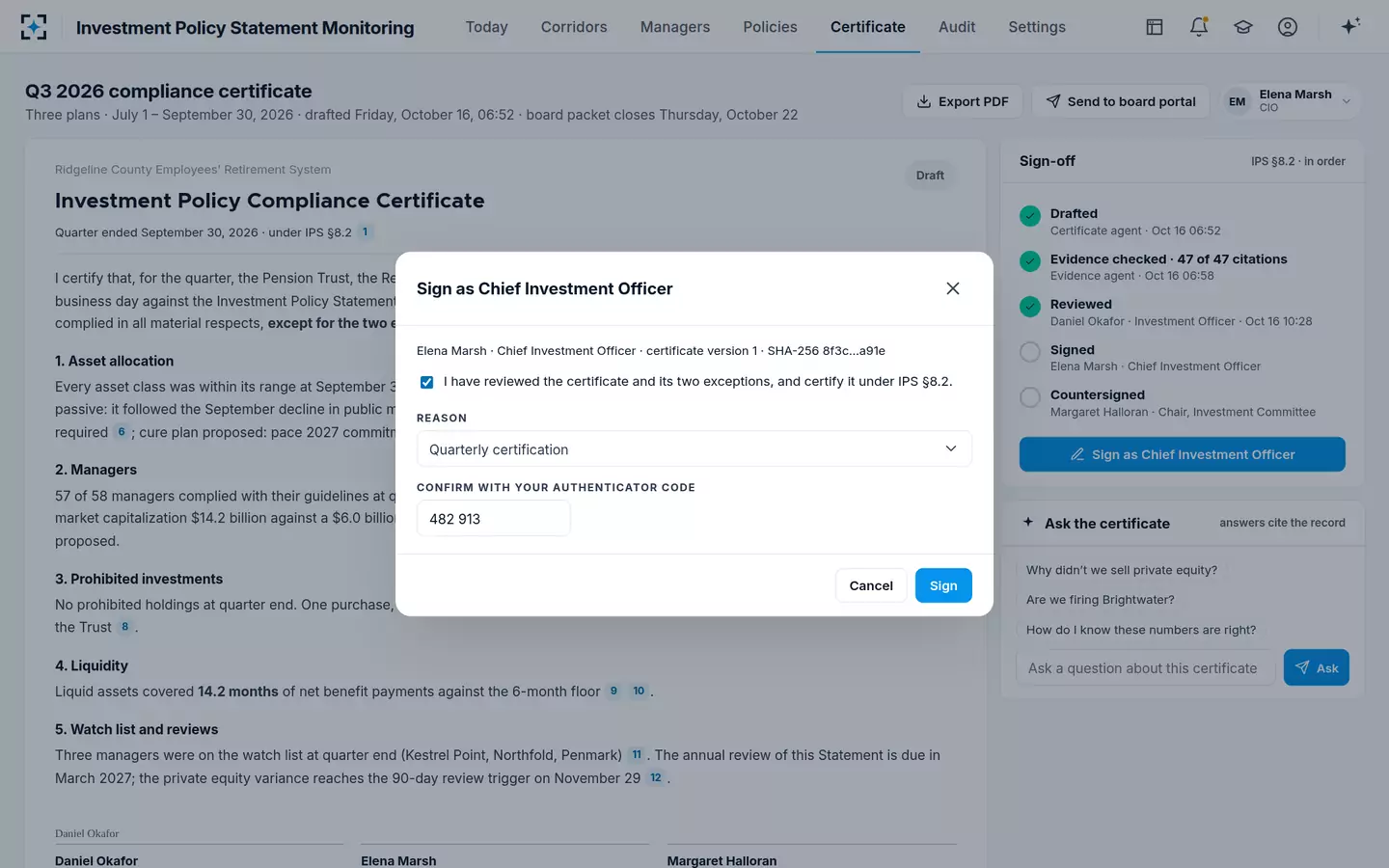Open citation 6 in Asset allocation
Image resolution: width=1389 pixels, height=868 pixels.
tap(122, 432)
